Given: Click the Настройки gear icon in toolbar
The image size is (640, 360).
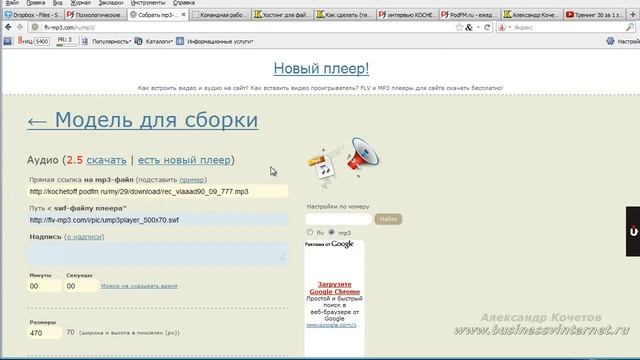Looking at the screenshot, I should click(610, 41).
